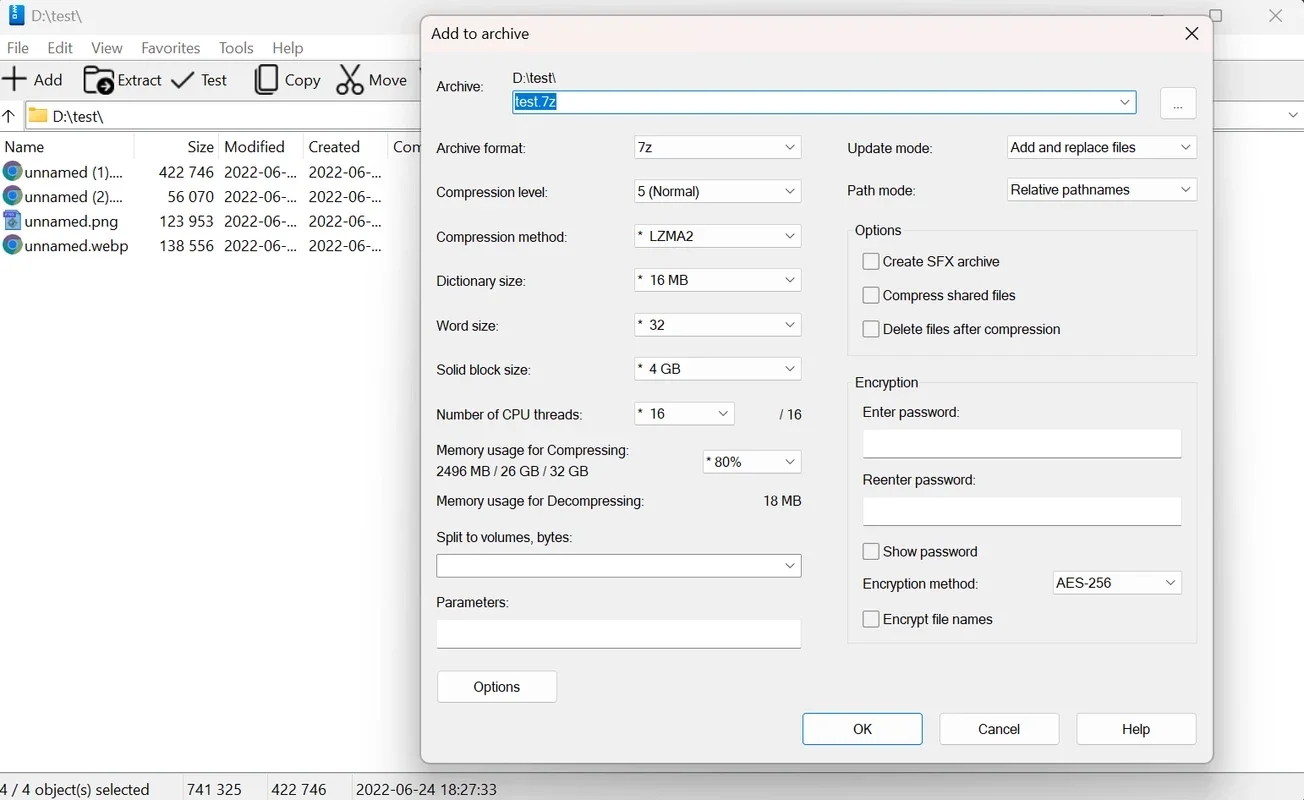Open the memory usage 80% dropdown
Image resolution: width=1304 pixels, height=800 pixels.
(x=752, y=462)
